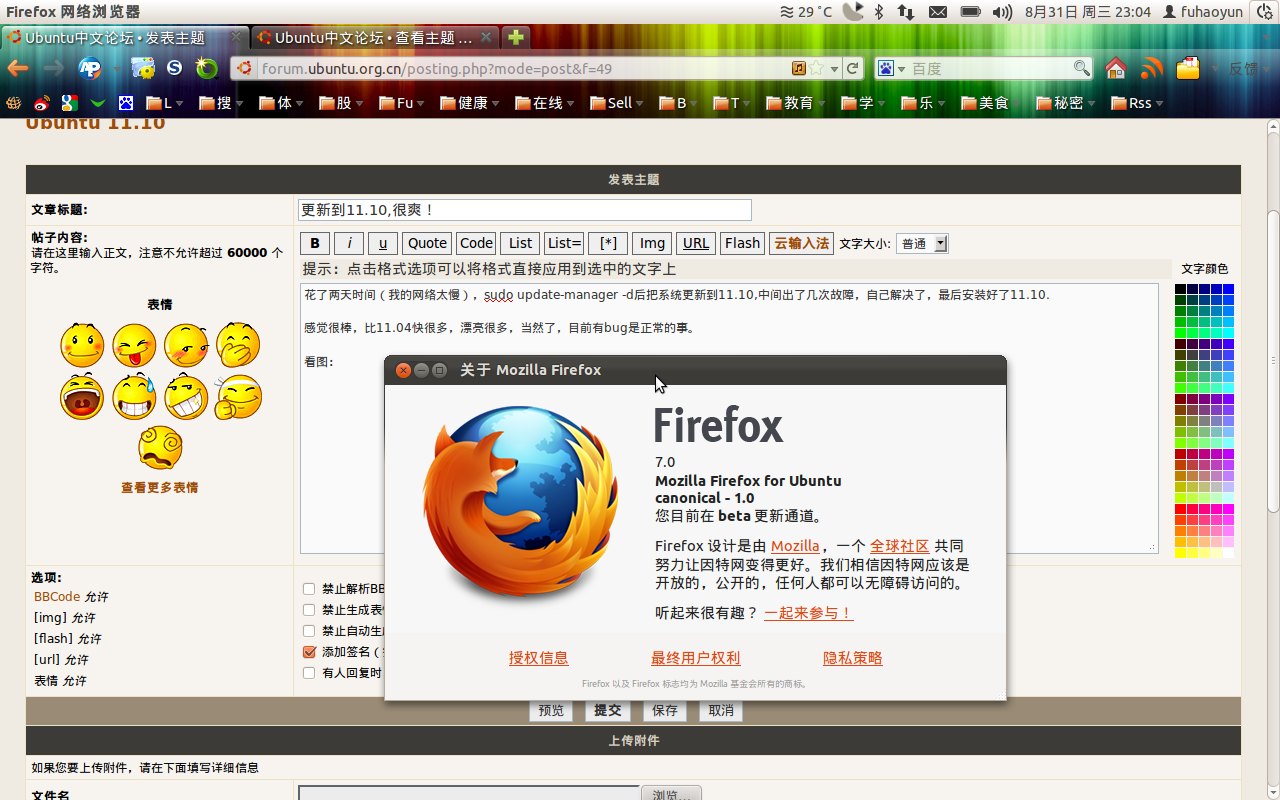Insert the laughing sweat emoticon

click(x=134, y=397)
